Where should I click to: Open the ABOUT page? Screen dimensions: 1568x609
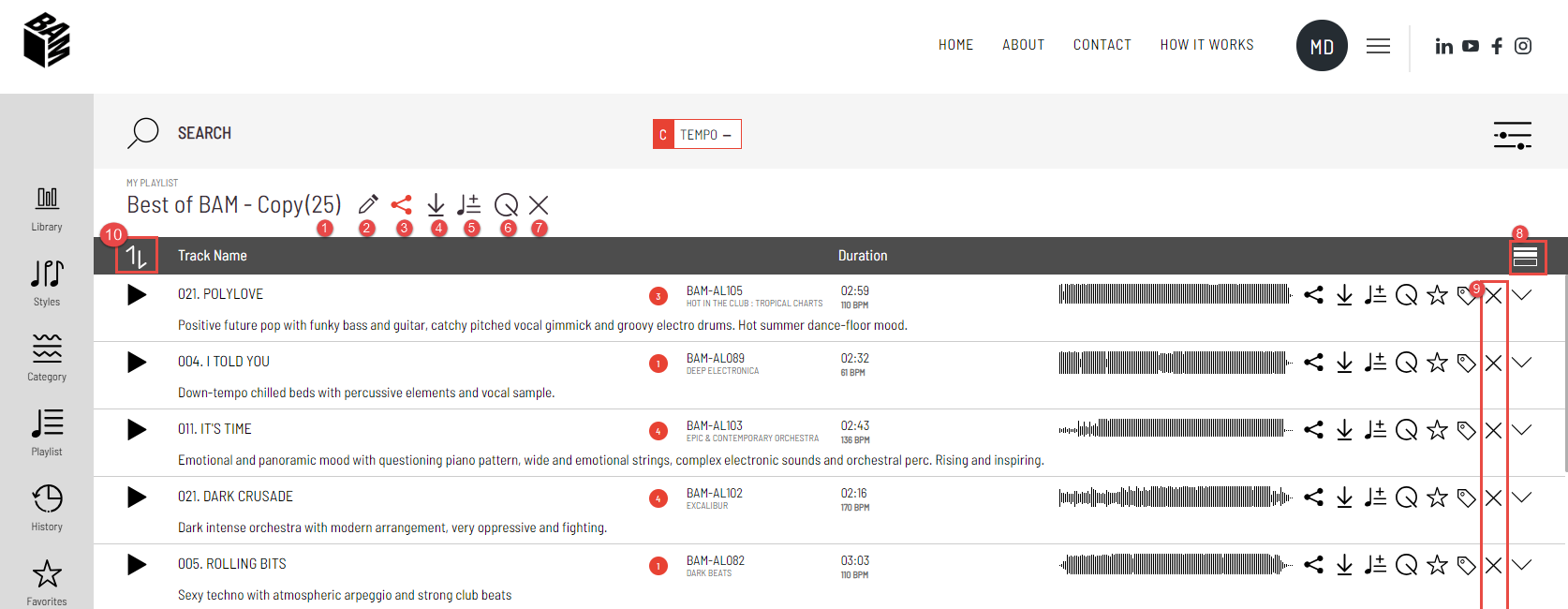[x=1024, y=45]
